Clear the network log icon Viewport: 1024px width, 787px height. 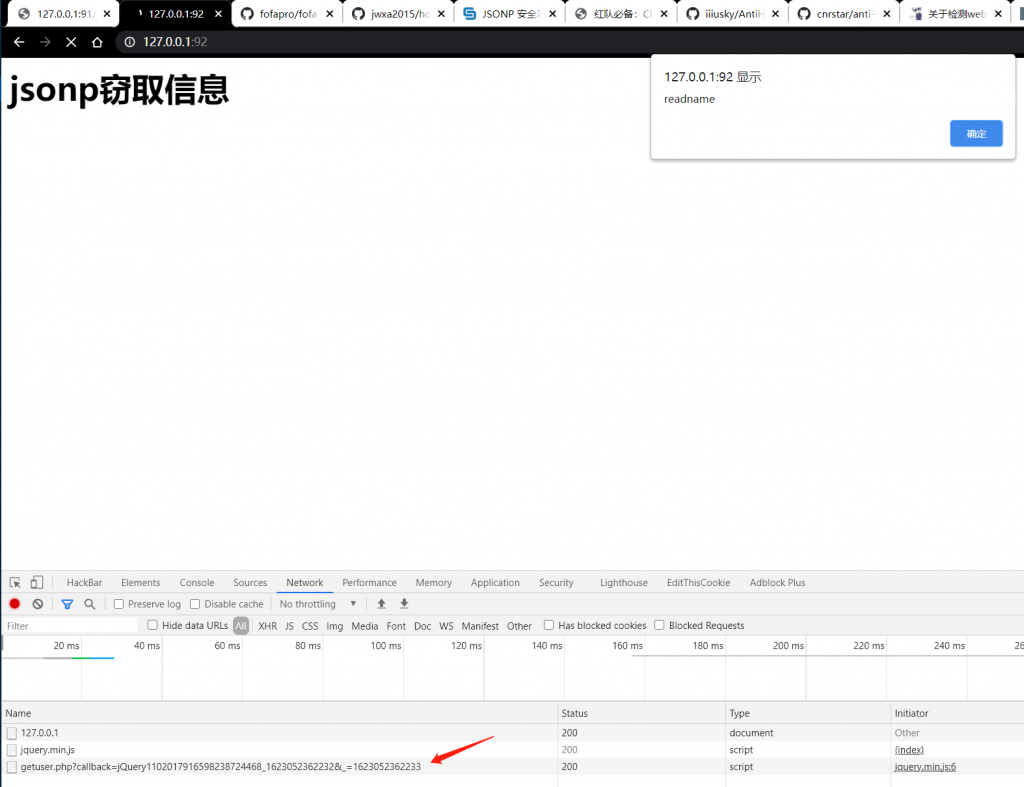pos(38,604)
